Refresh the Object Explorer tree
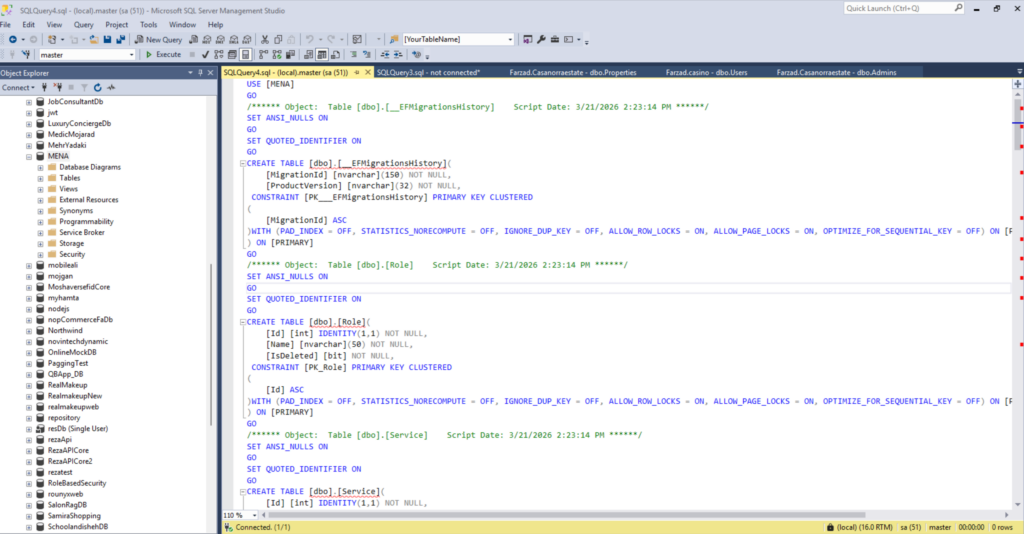1024x534 pixels. 97,87
